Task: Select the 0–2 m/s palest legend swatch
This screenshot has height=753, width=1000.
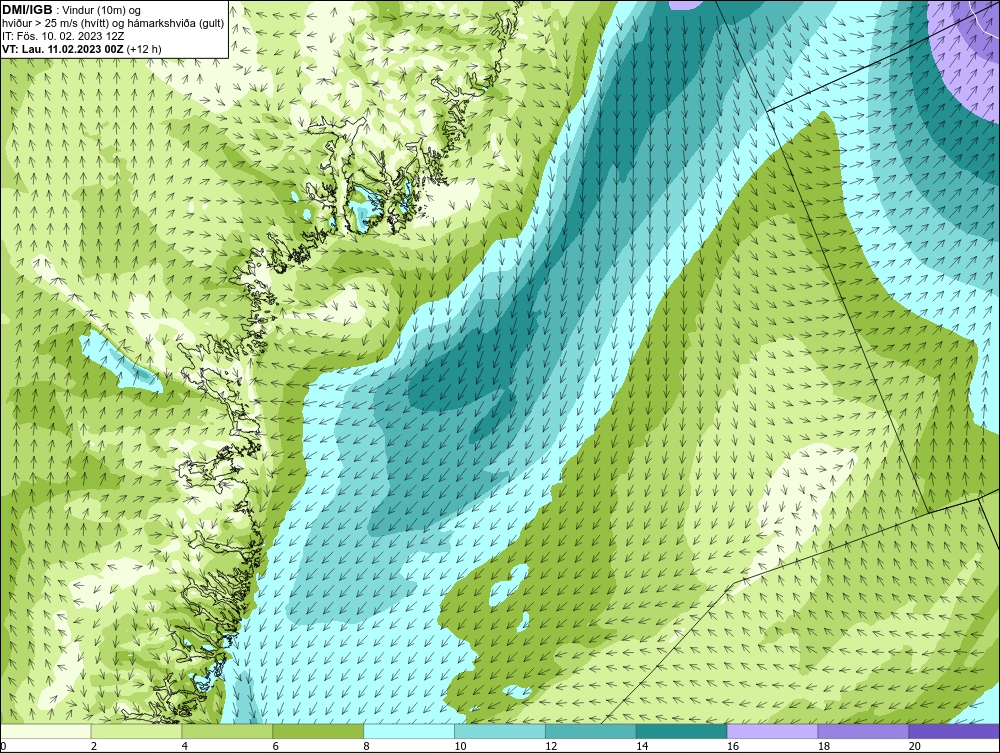Action: pos(45,731)
